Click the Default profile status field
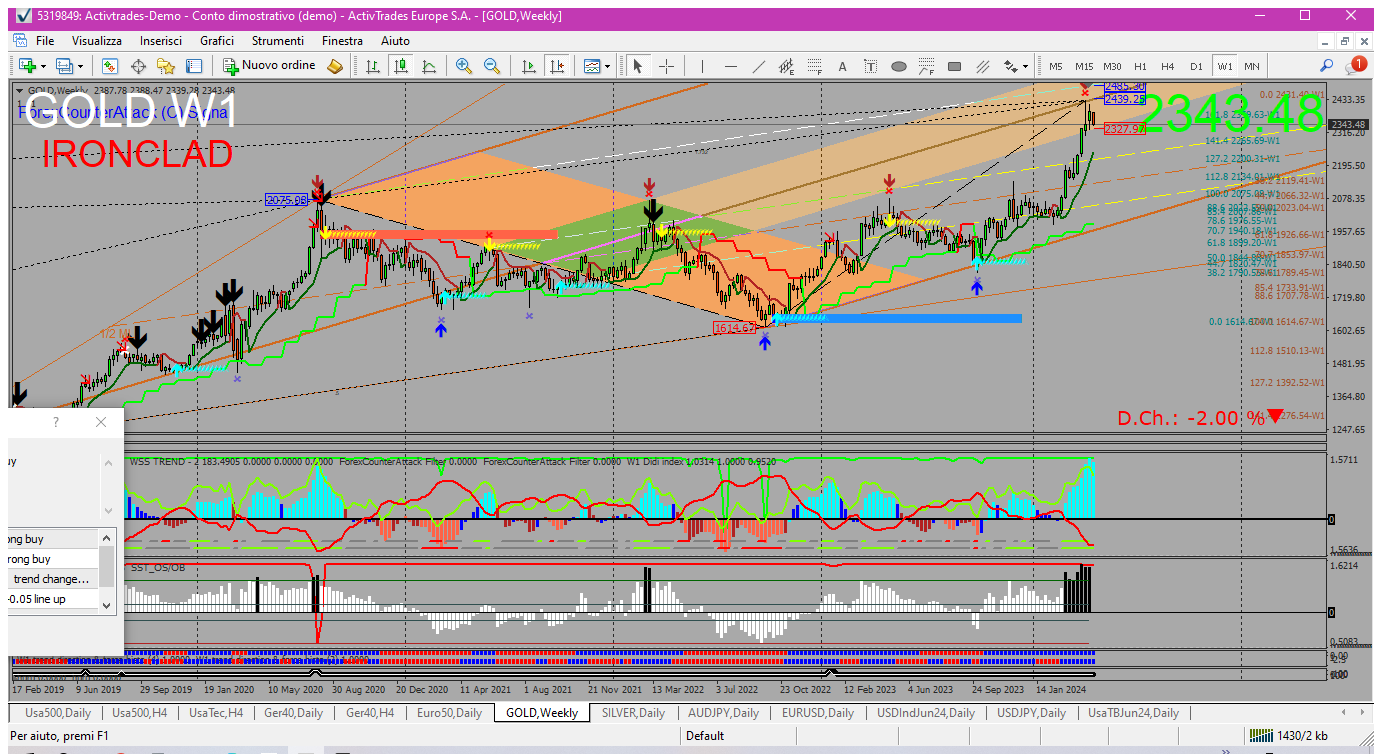The width and height of the screenshot is (1382, 754). tap(705, 736)
